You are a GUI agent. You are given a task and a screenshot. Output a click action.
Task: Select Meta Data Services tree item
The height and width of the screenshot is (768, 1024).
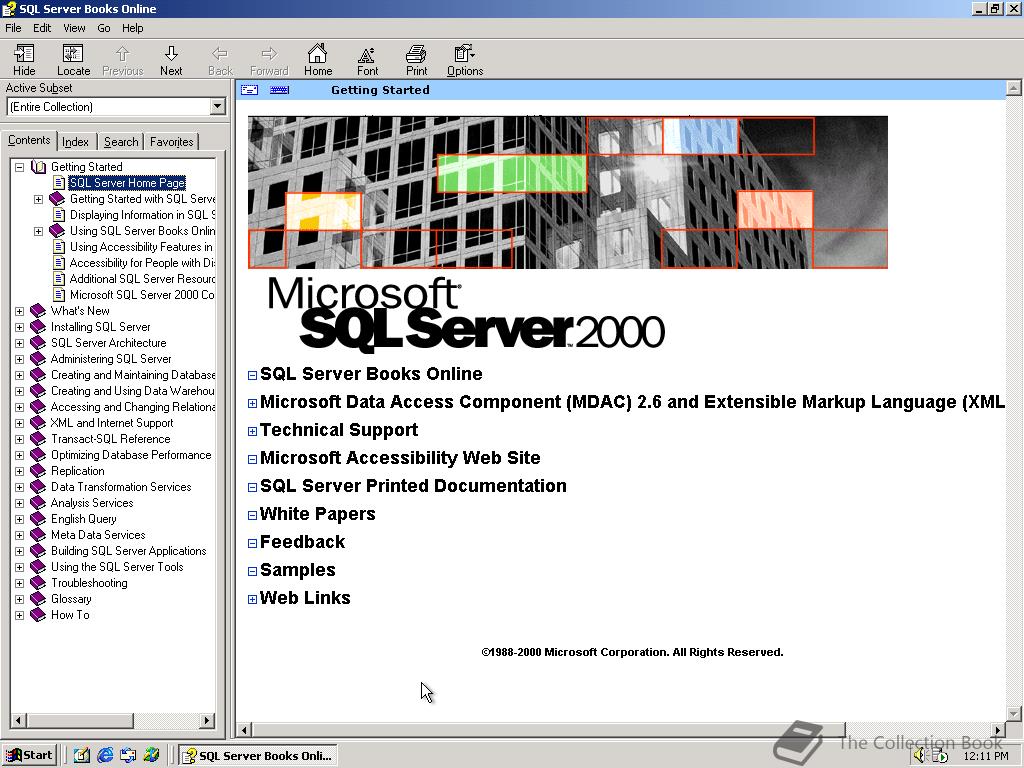tap(98, 535)
